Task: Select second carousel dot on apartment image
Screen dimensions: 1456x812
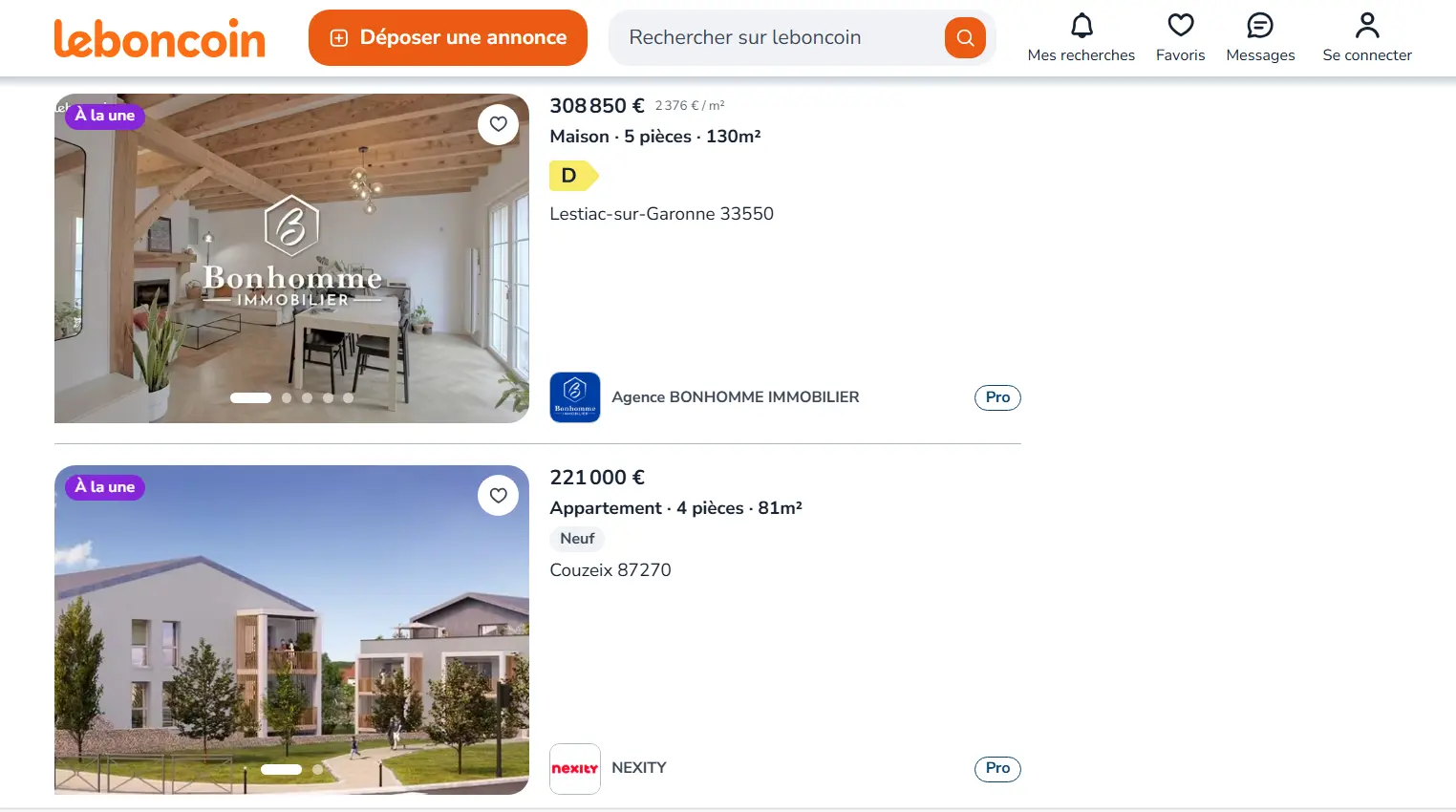Action: tap(317, 769)
